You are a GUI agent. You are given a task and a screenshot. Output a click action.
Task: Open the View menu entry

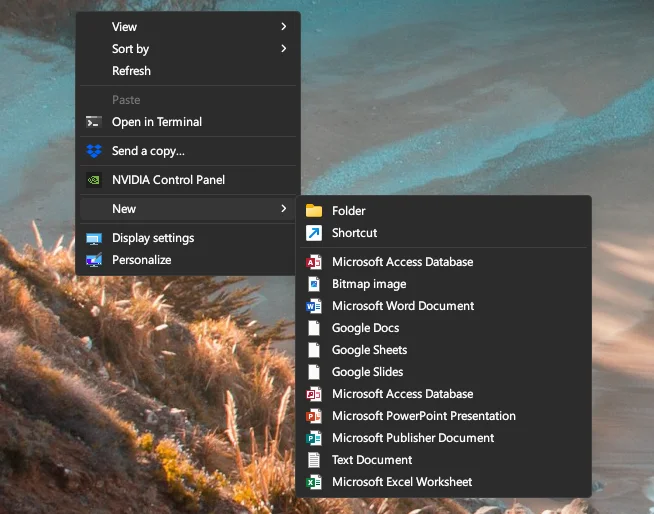click(188, 27)
